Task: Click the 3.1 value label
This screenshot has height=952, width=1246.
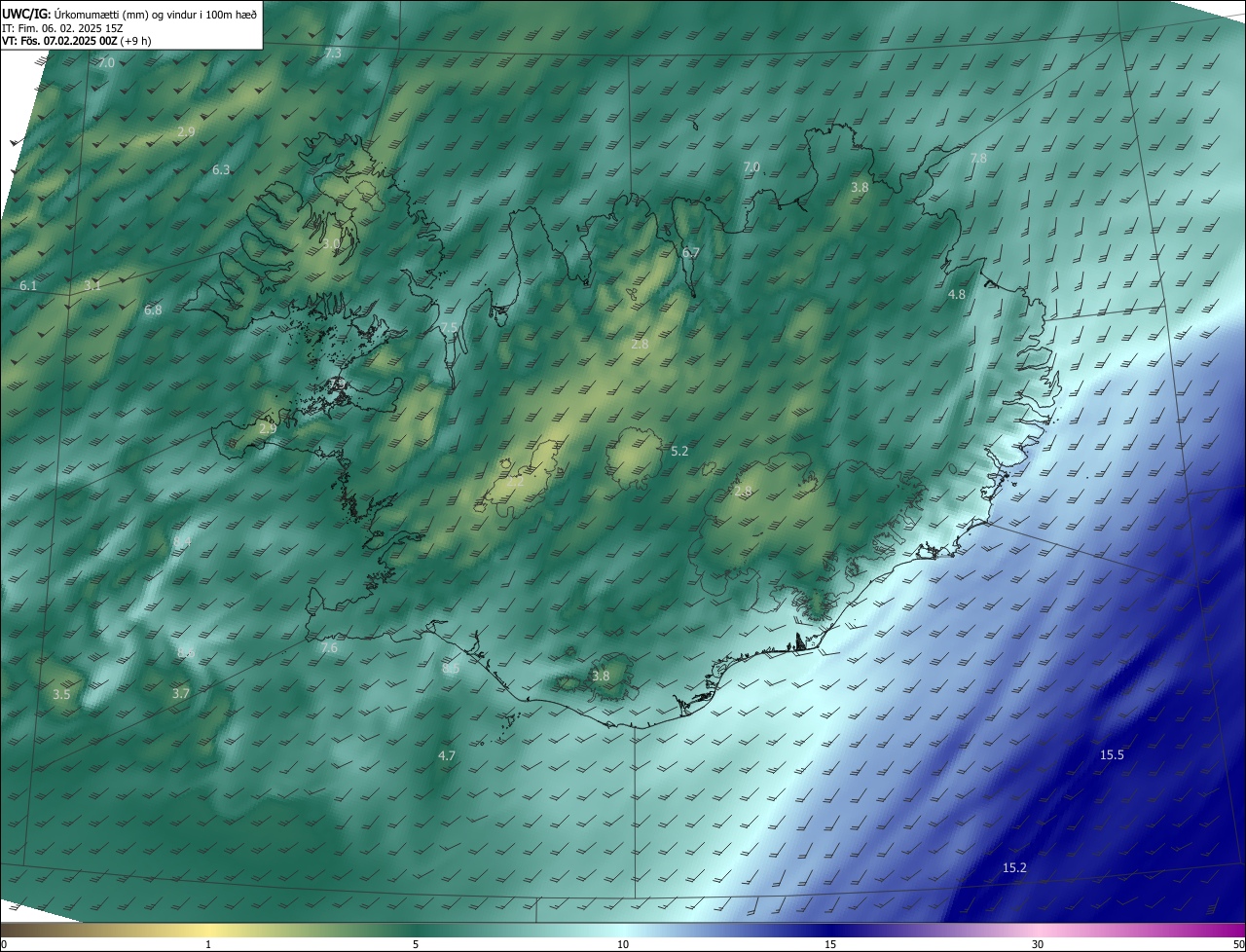Action: tap(92, 285)
